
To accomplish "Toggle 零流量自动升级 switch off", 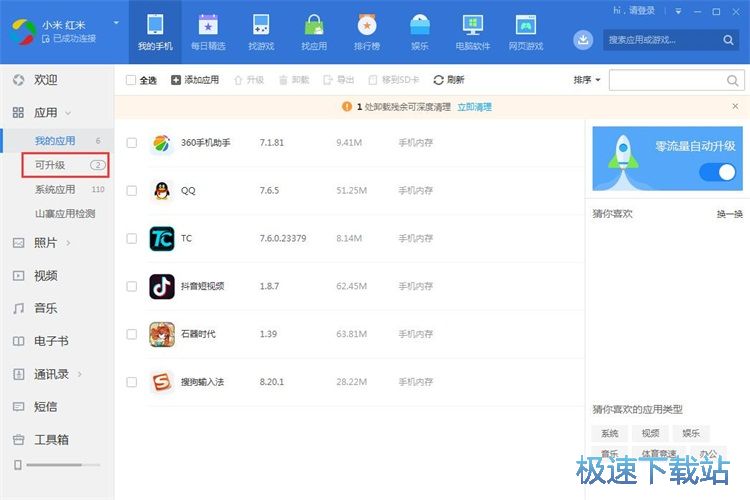I will pyautogui.click(x=717, y=172).
